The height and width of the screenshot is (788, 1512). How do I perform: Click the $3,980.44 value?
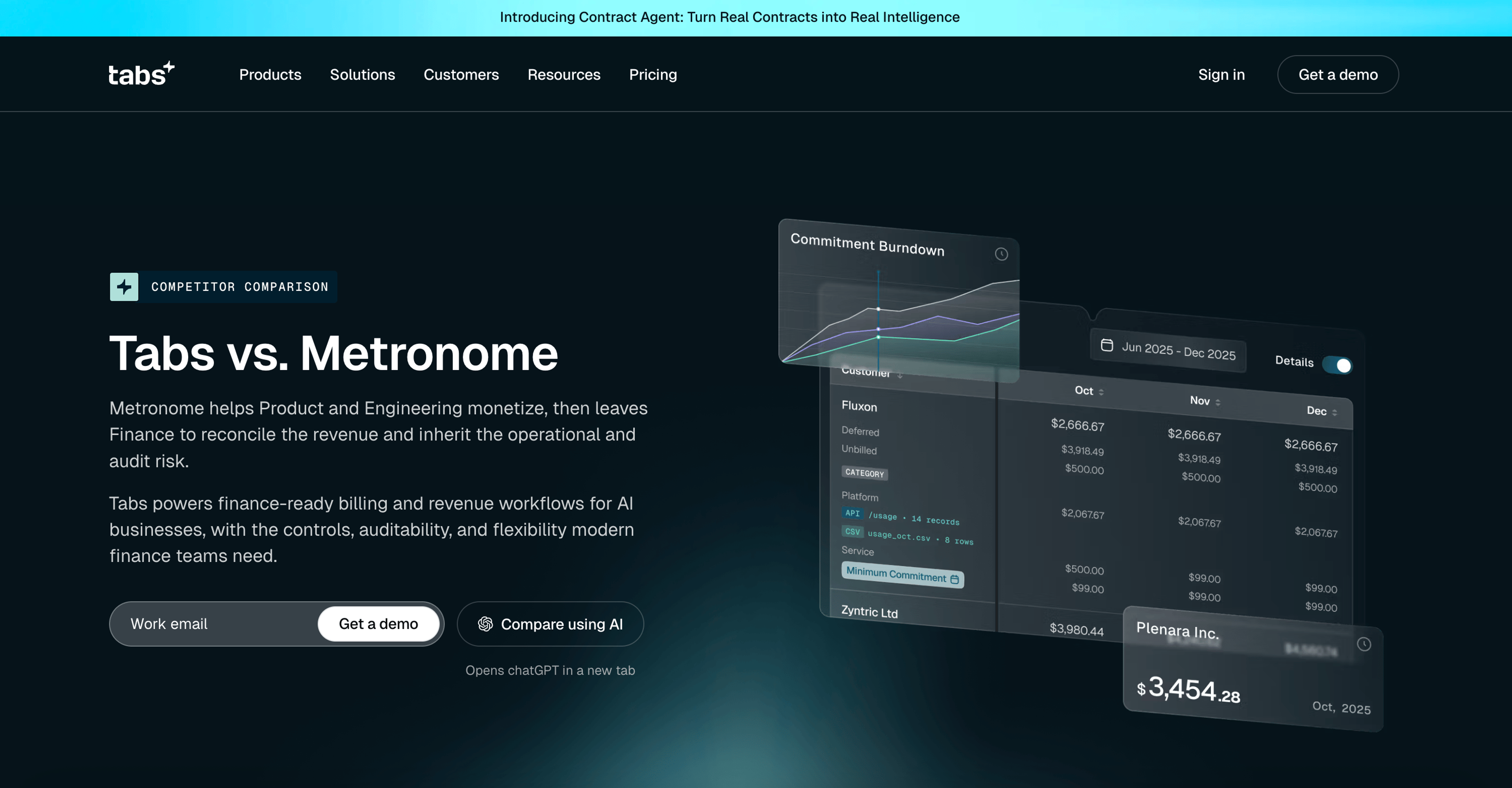(1077, 630)
